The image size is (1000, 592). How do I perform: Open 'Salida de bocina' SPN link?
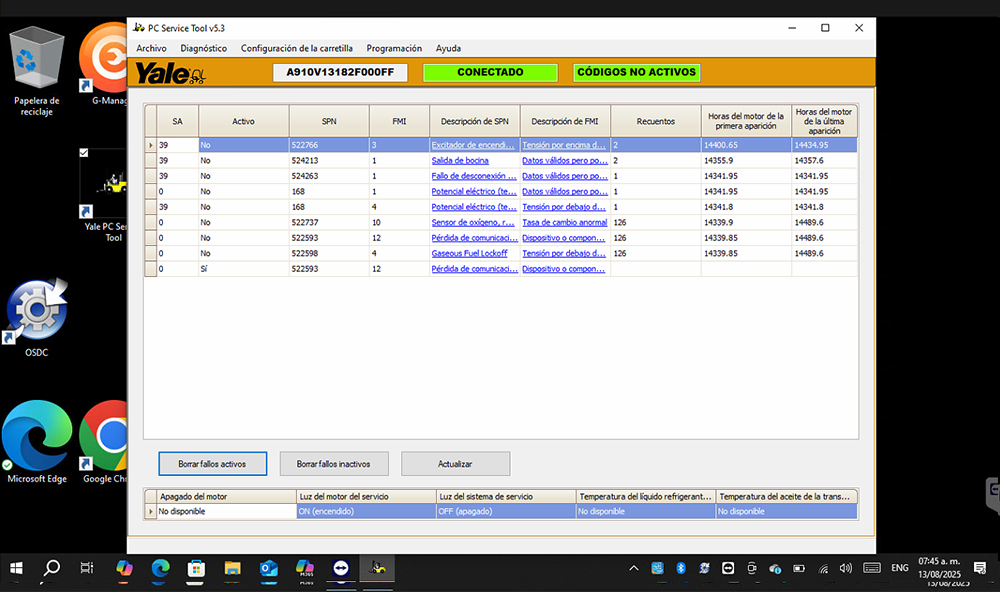click(460, 161)
